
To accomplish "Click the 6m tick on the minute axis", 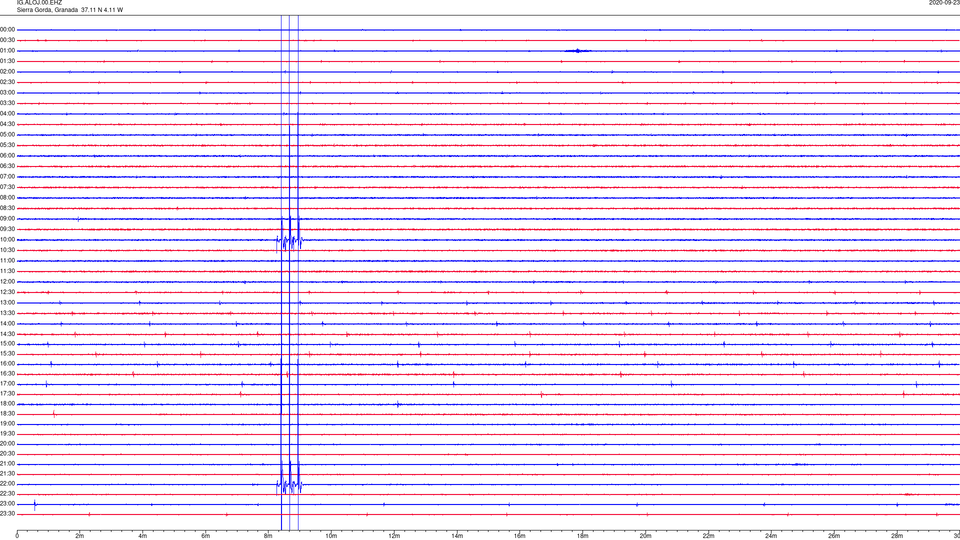I will point(205,536).
